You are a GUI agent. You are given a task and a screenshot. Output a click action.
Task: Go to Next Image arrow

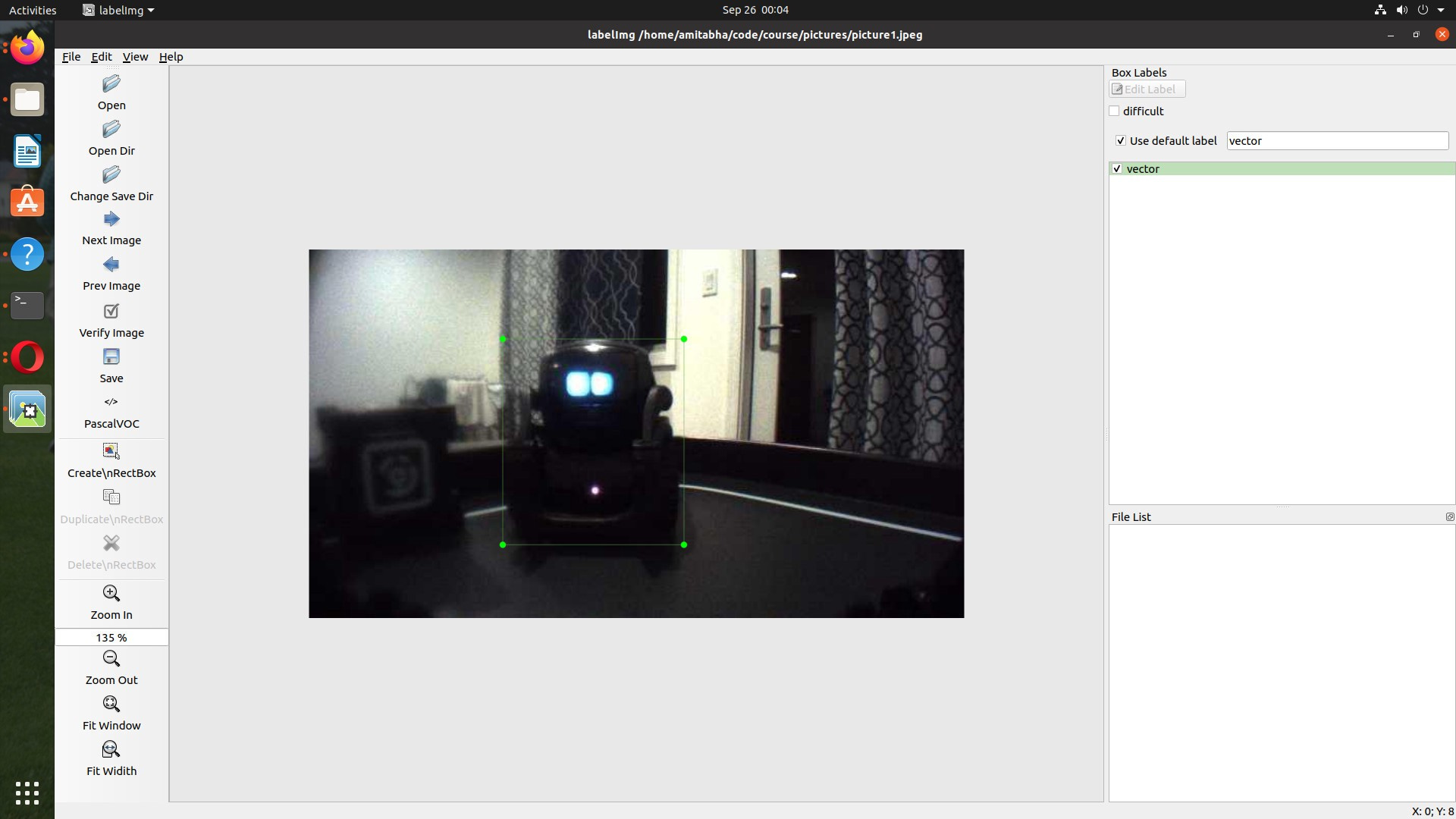tap(111, 219)
